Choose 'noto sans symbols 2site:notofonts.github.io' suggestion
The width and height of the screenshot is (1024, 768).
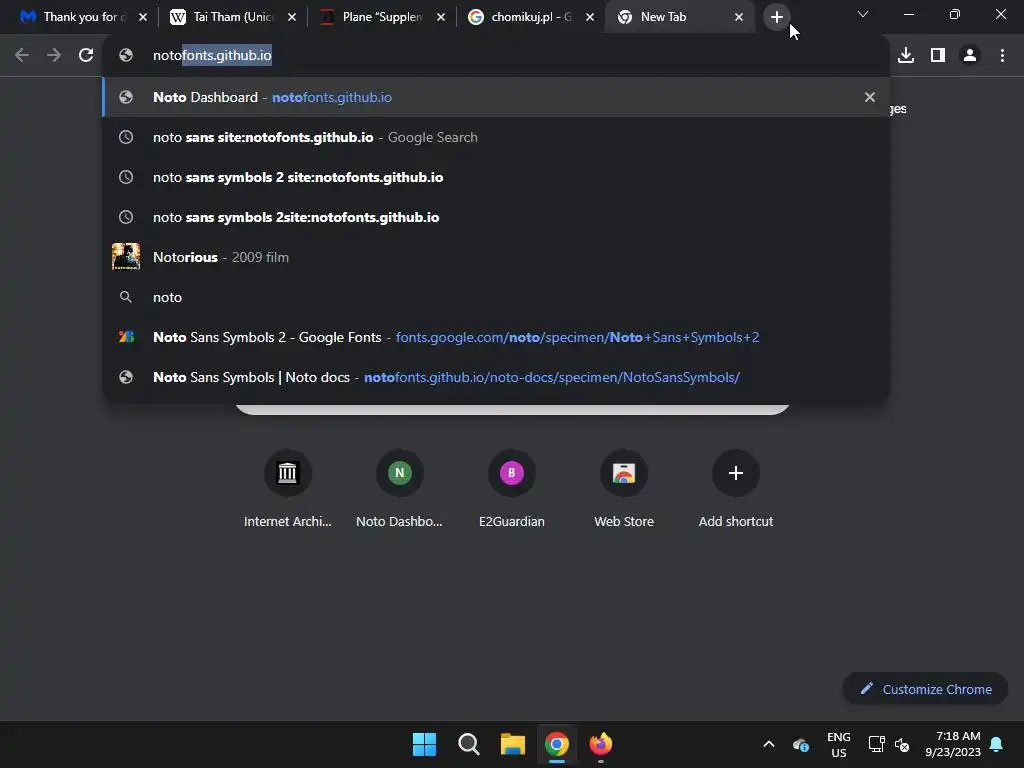[496, 217]
